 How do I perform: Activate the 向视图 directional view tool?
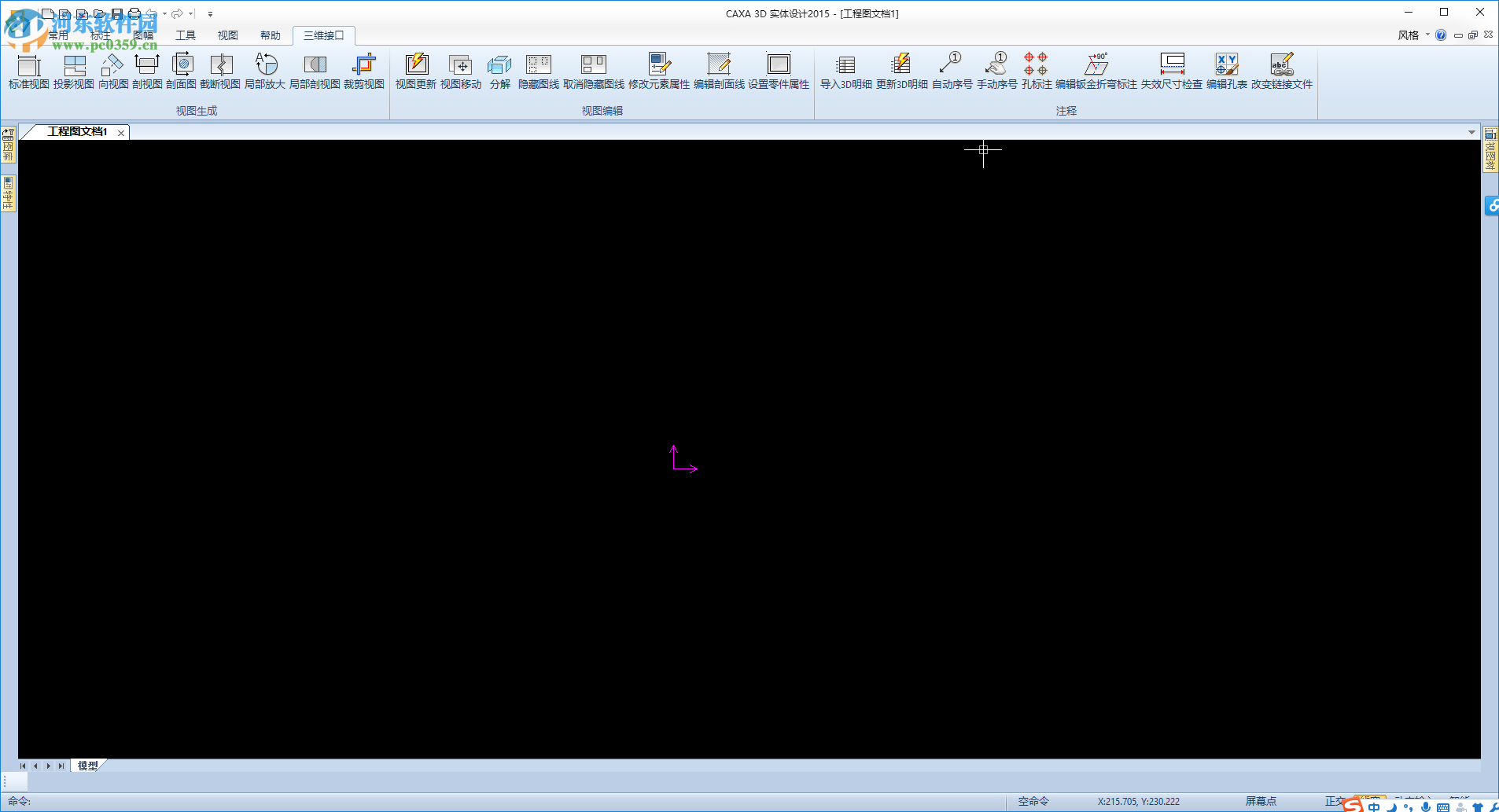(x=113, y=72)
